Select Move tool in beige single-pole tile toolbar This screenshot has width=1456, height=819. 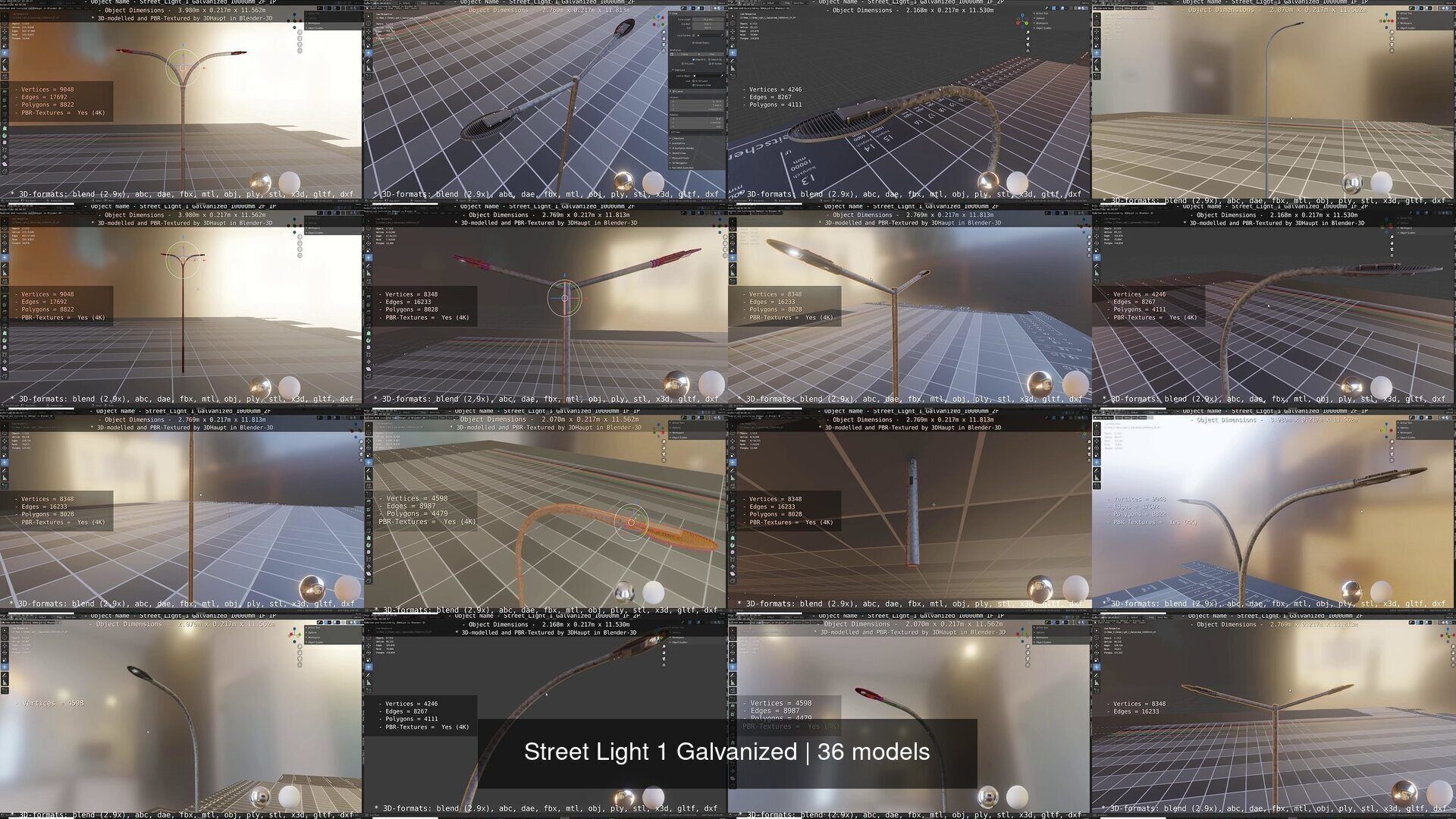click(1097, 31)
